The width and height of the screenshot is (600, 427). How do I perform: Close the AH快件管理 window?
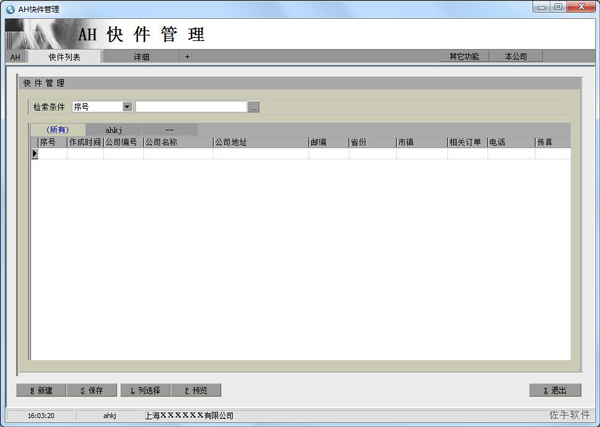pyautogui.click(x=580, y=7)
